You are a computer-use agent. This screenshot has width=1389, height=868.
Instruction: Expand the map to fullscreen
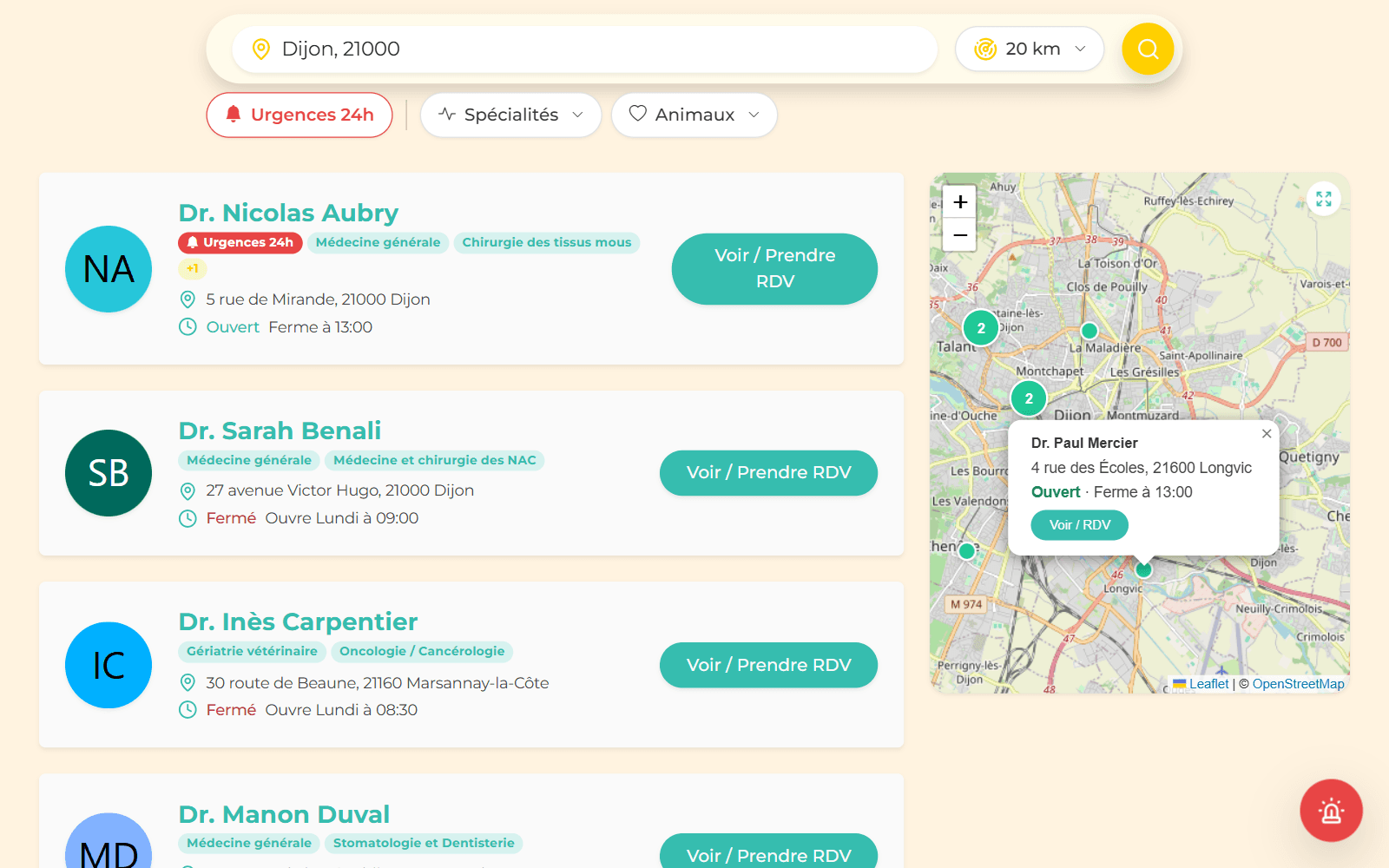(1323, 199)
